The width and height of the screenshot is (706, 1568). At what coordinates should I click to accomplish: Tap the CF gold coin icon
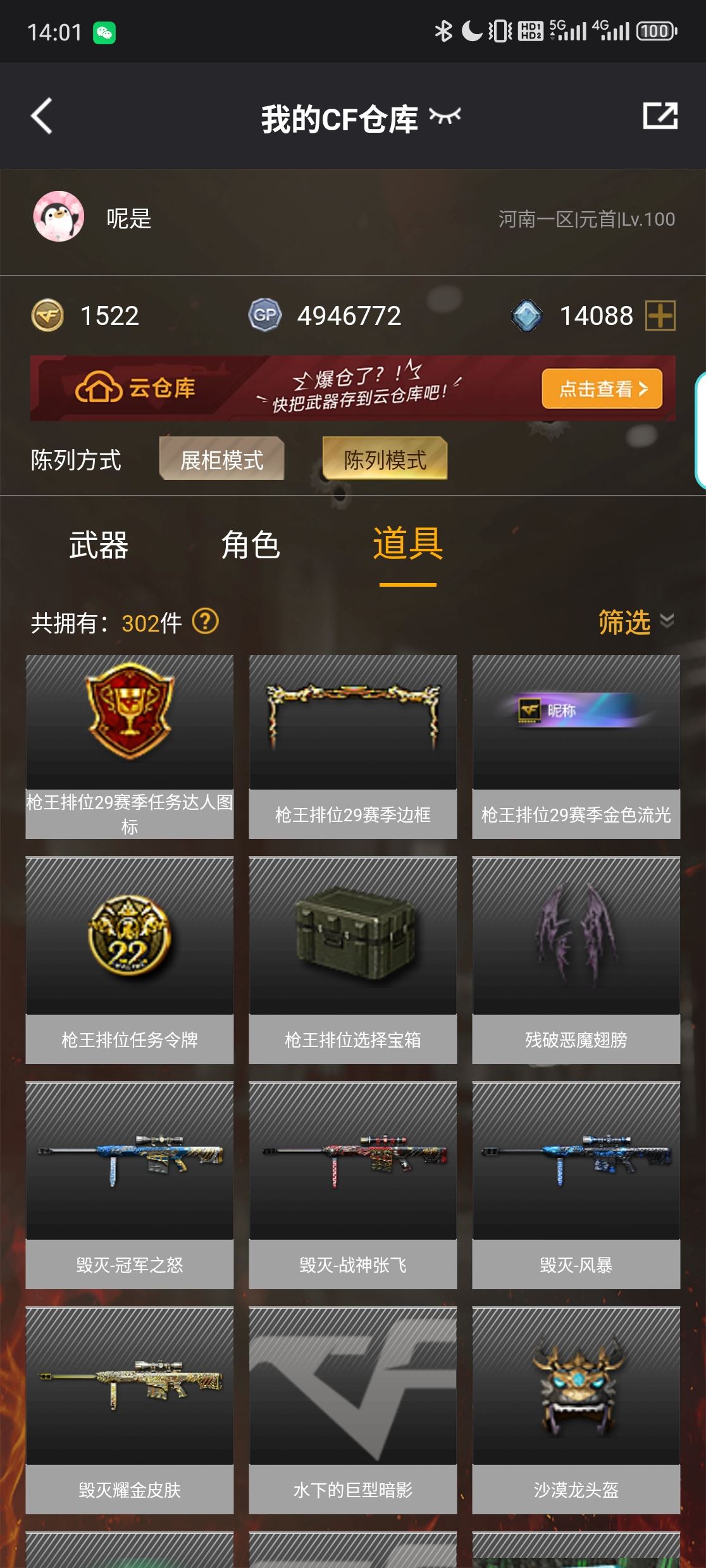pos(47,315)
